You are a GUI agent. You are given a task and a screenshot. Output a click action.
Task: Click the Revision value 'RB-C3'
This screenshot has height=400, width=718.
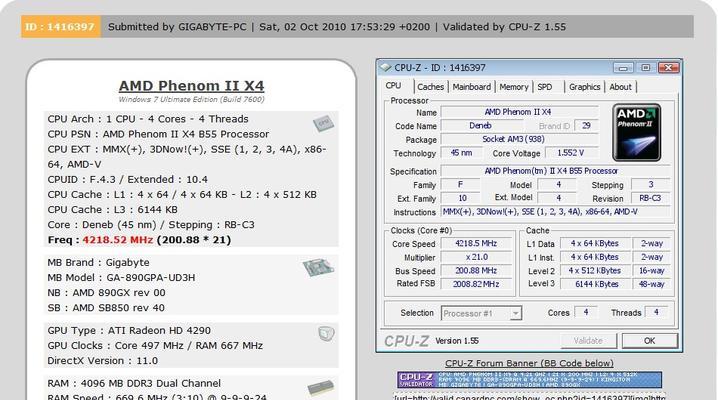tap(650, 198)
